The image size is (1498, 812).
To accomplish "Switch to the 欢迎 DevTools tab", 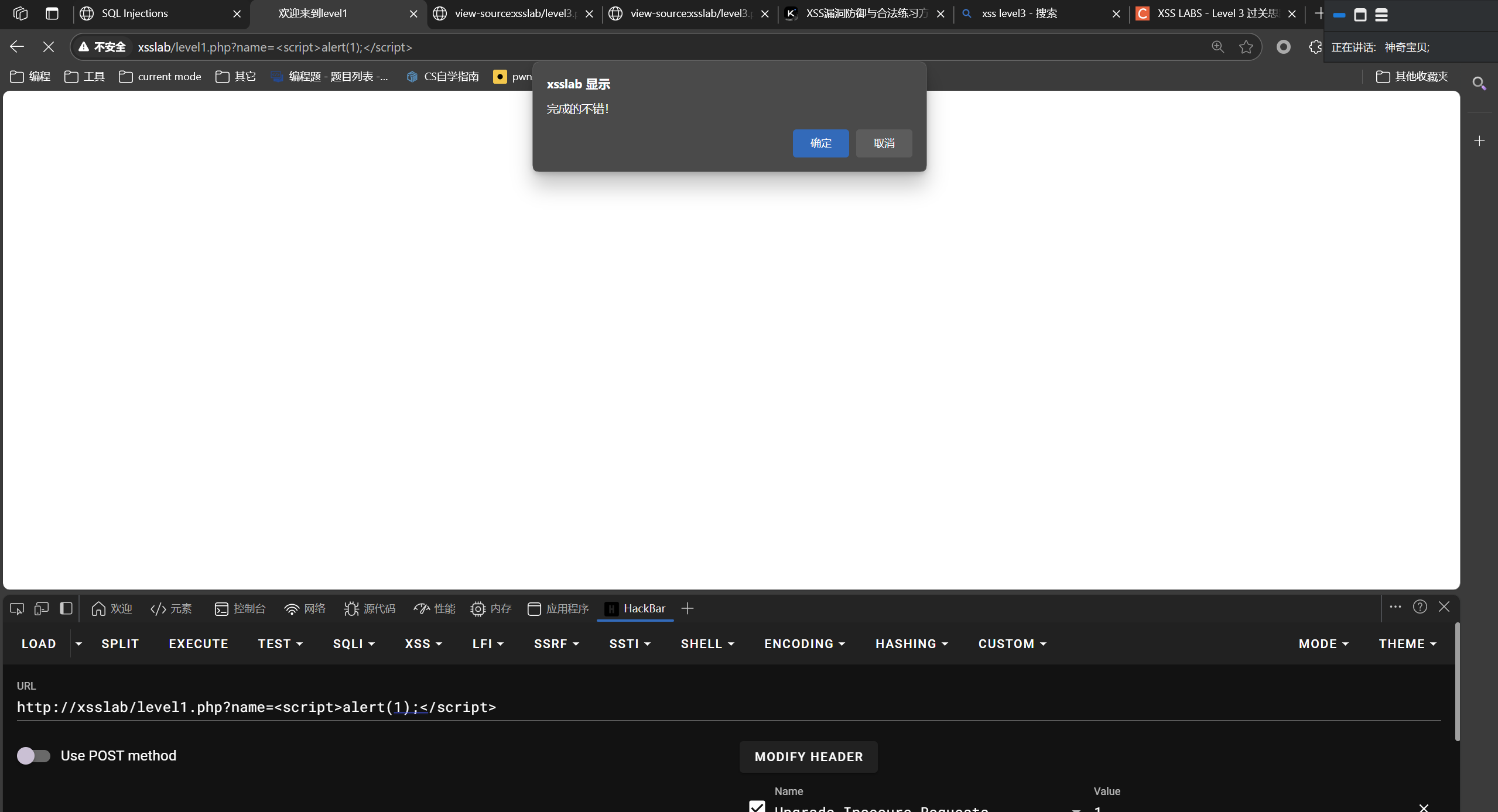I will pos(112,609).
